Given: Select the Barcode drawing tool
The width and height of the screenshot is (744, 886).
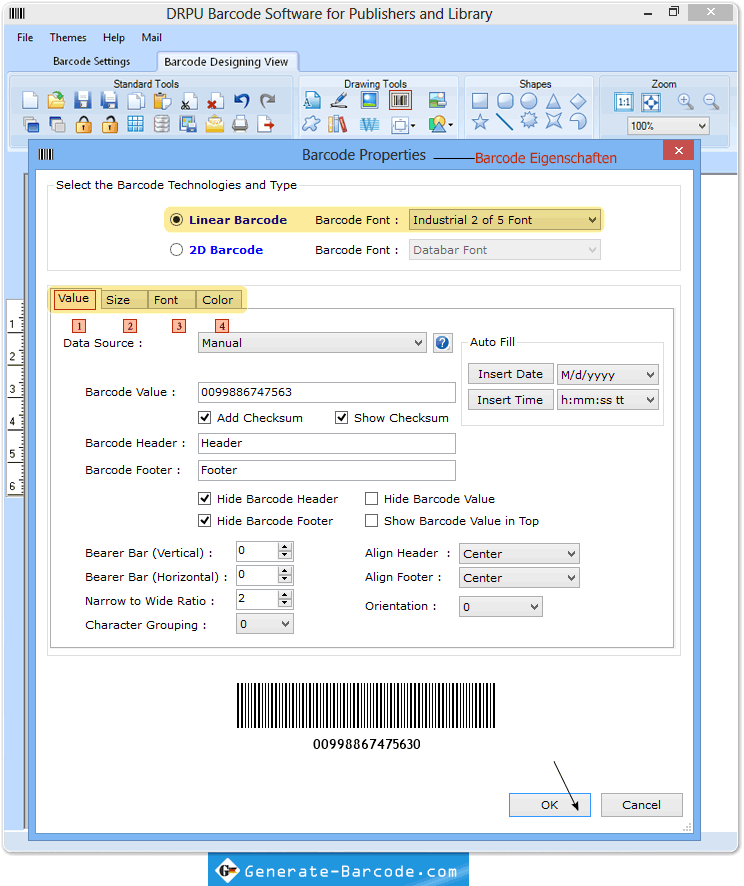Looking at the screenshot, I should click(x=400, y=101).
